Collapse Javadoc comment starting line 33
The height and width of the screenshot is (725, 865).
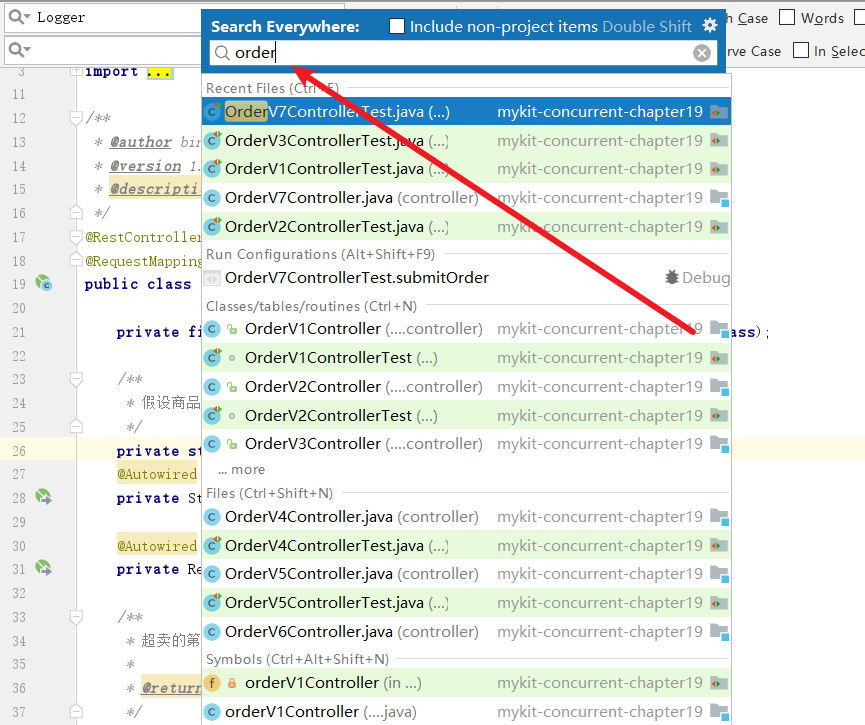pyautogui.click(x=76, y=617)
